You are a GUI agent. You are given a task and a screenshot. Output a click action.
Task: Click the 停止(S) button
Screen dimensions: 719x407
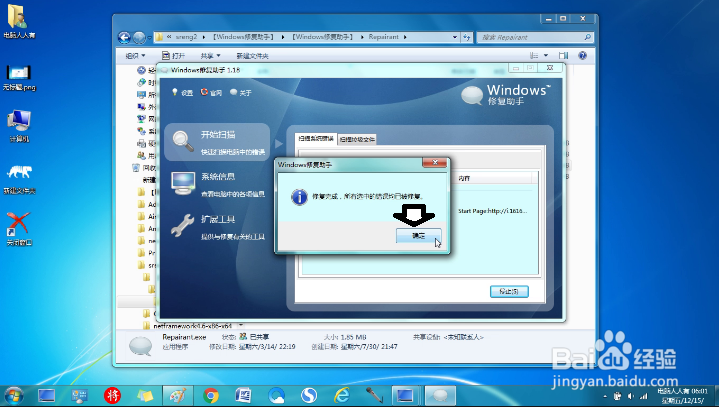pyautogui.click(x=509, y=292)
